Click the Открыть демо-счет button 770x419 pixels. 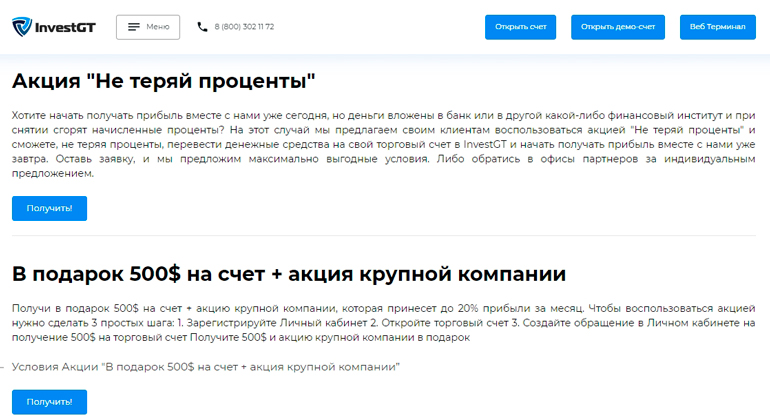point(618,27)
